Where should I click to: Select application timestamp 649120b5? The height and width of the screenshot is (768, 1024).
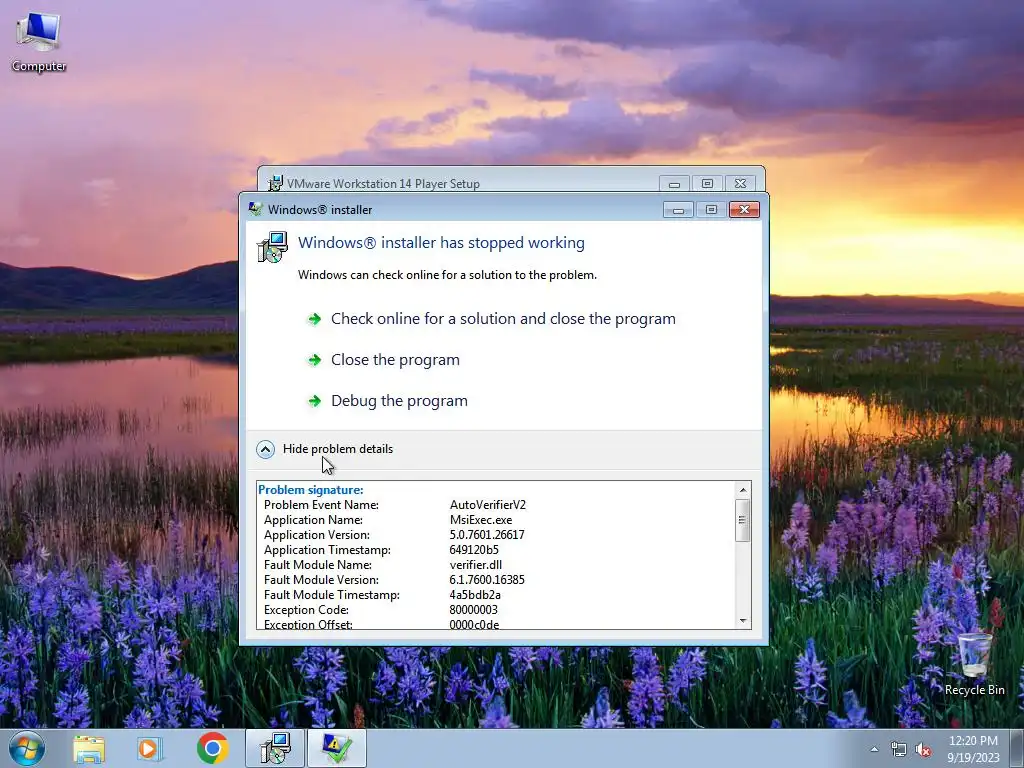(473, 550)
